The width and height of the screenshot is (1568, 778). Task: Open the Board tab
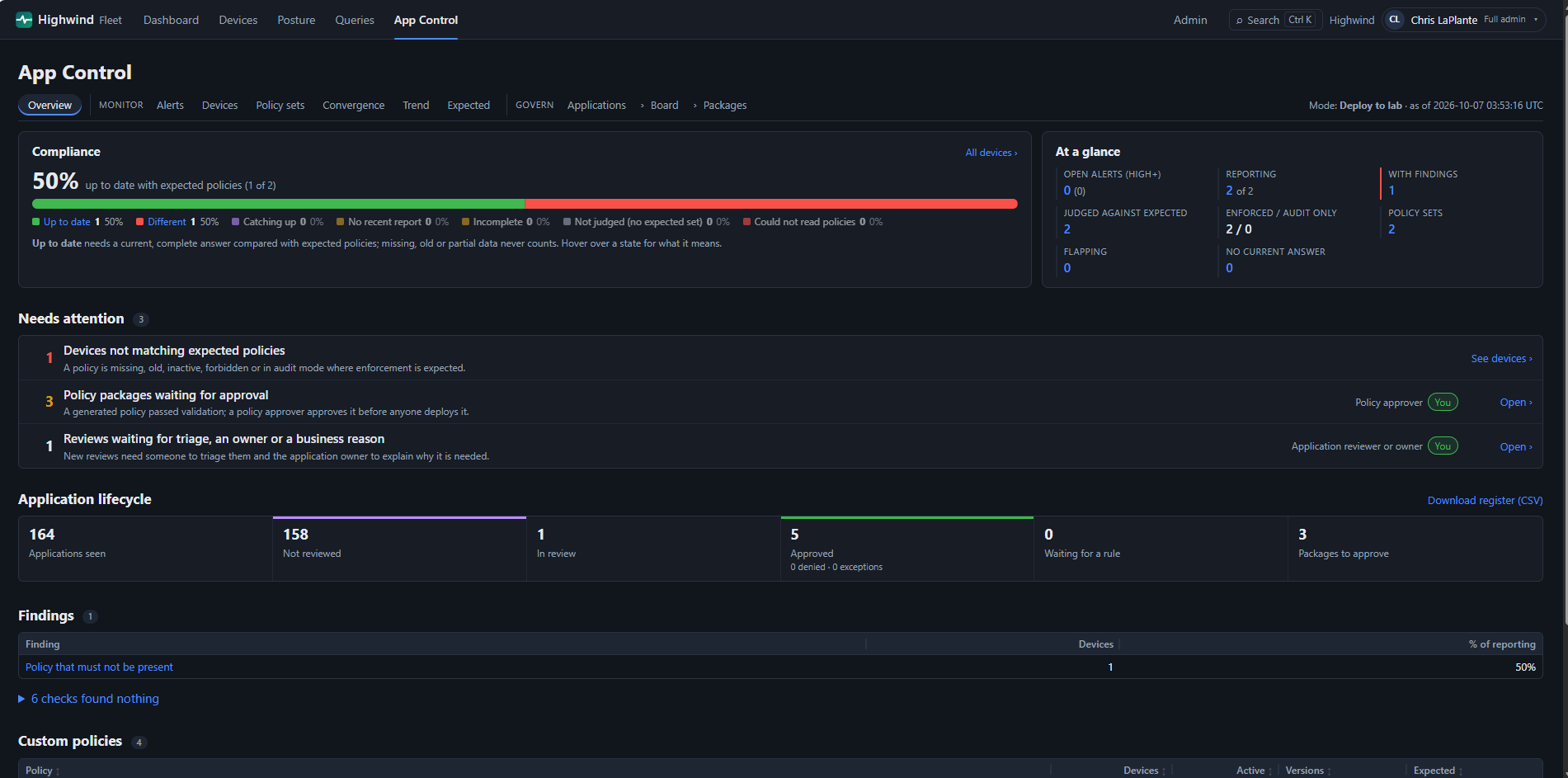tap(664, 105)
